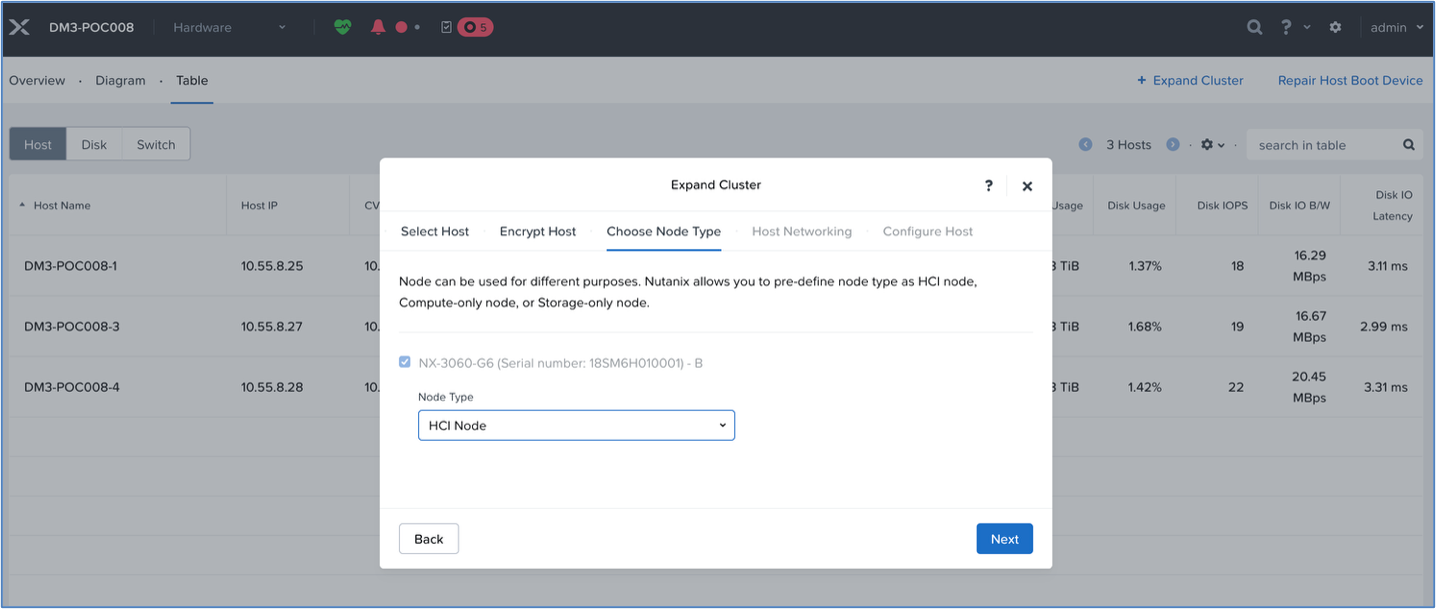Click host IP 10.55.8.27
The image size is (1436, 609).
click(272, 327)
